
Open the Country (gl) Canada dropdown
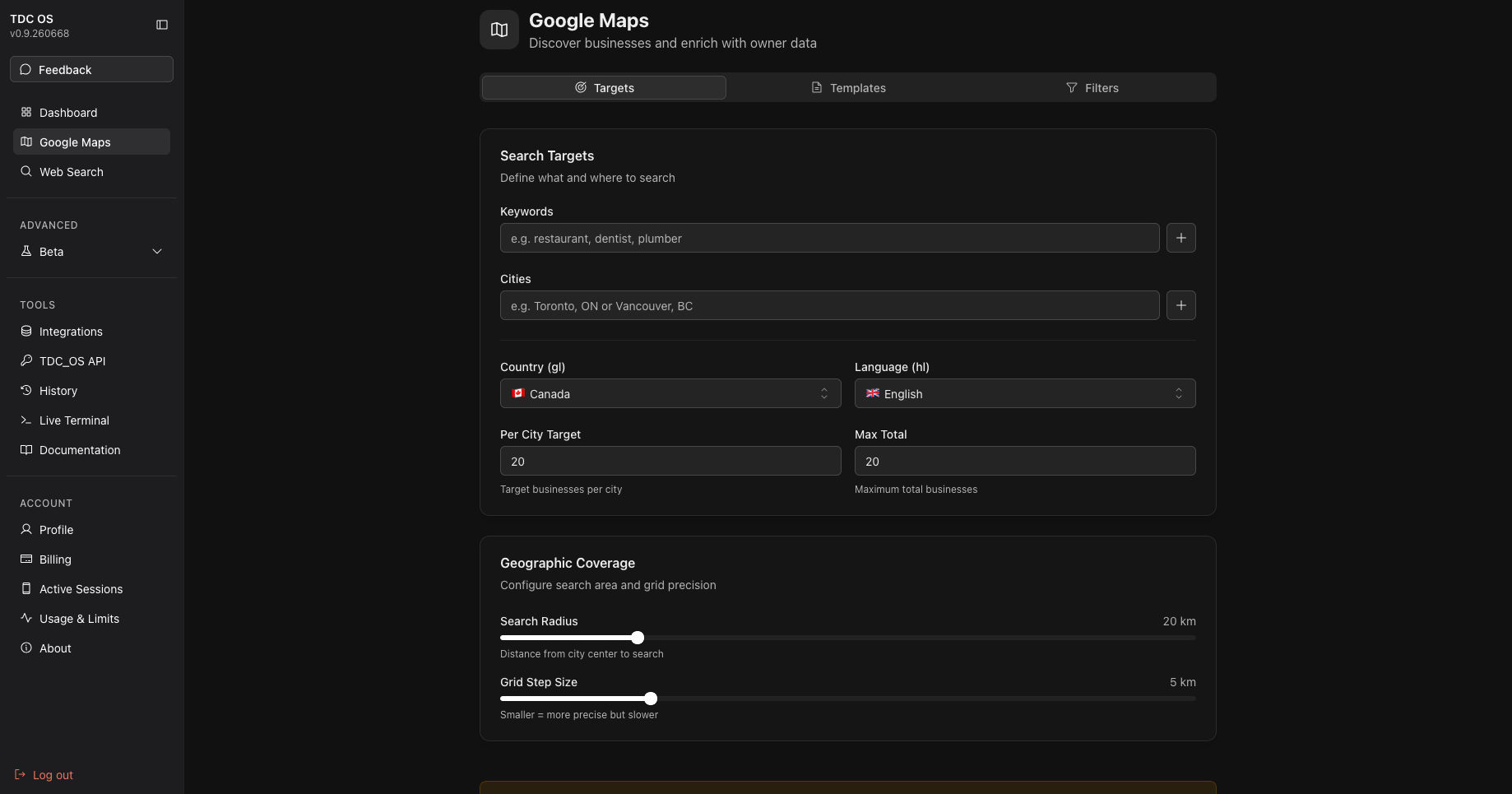(x=670, y=393)
